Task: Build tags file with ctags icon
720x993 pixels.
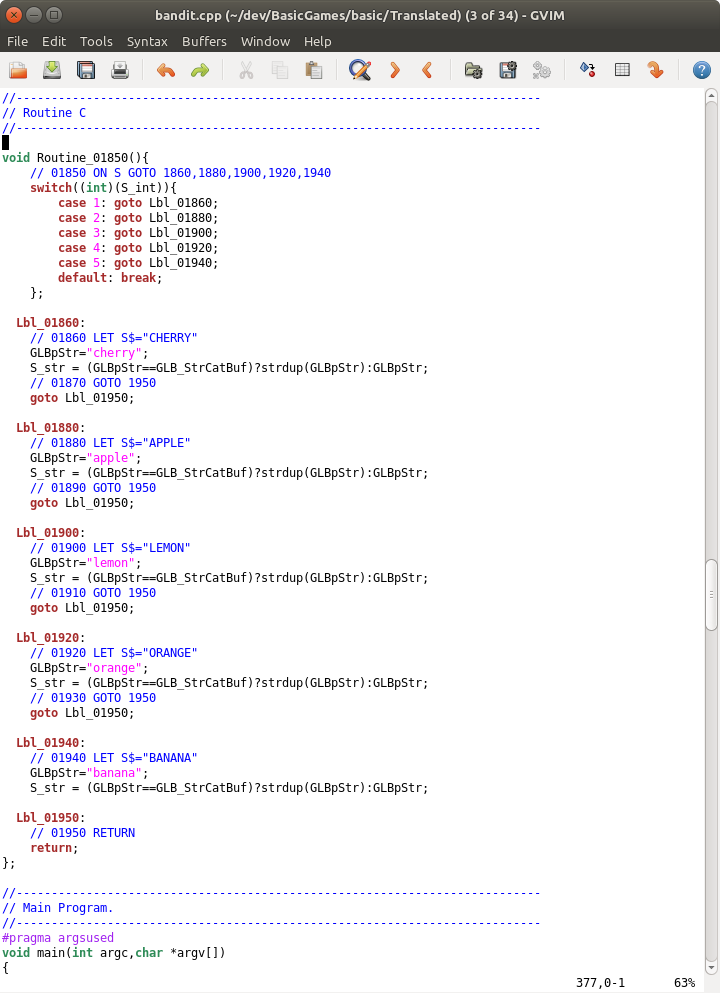Action: pos(622,70)
